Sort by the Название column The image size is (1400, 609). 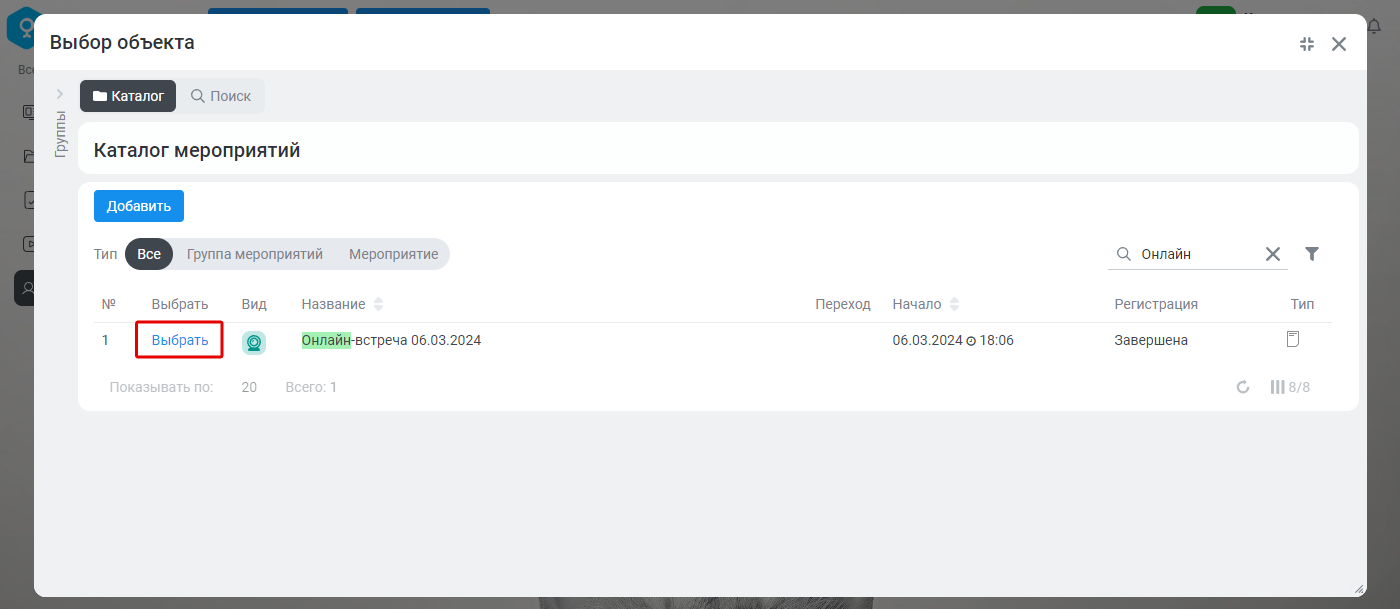(x=342, y=304)
